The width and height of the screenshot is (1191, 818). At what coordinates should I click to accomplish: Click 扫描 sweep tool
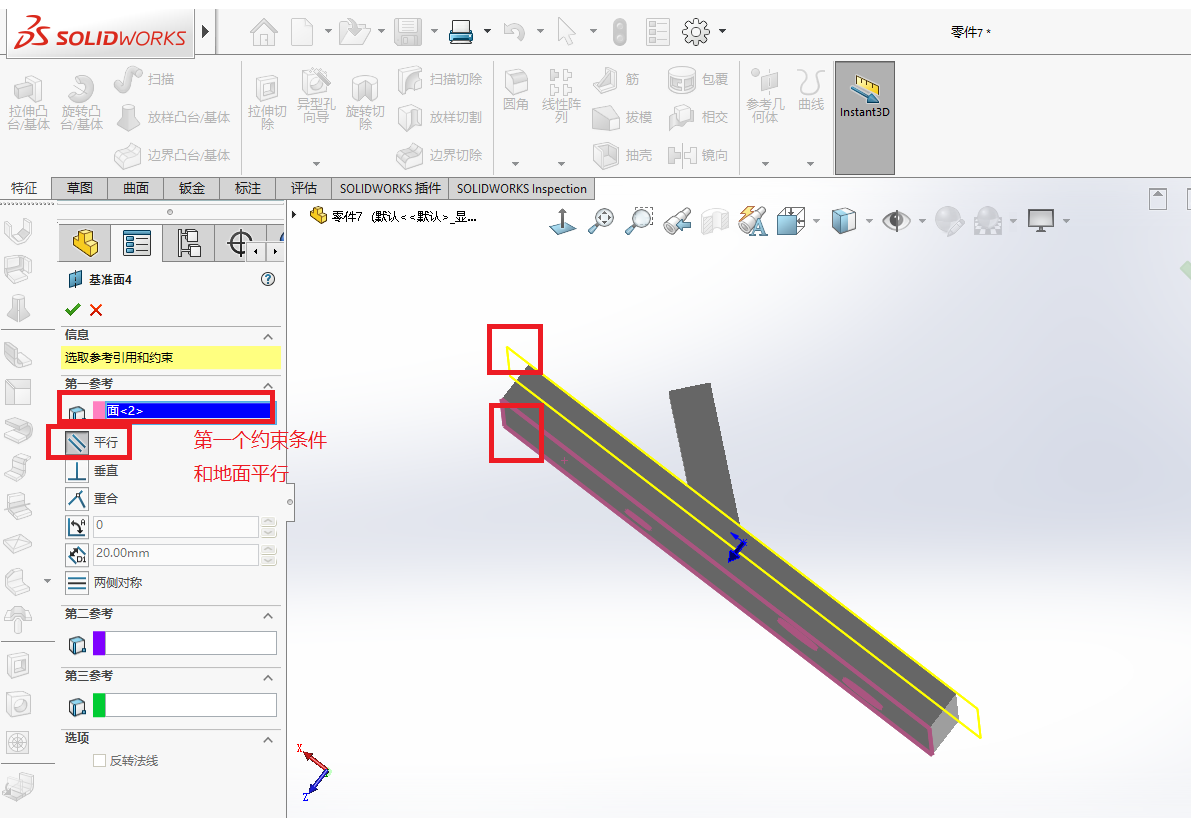point(144,79)
